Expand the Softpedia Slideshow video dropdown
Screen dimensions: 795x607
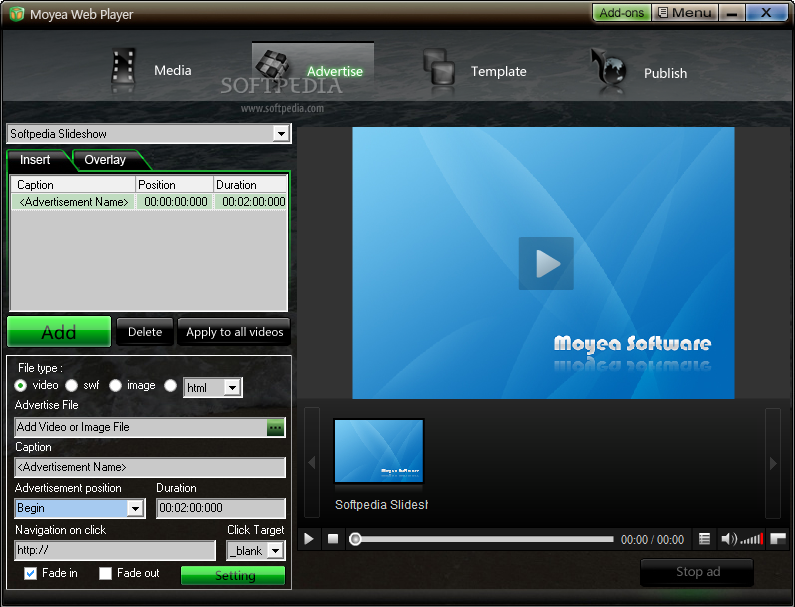281,134
